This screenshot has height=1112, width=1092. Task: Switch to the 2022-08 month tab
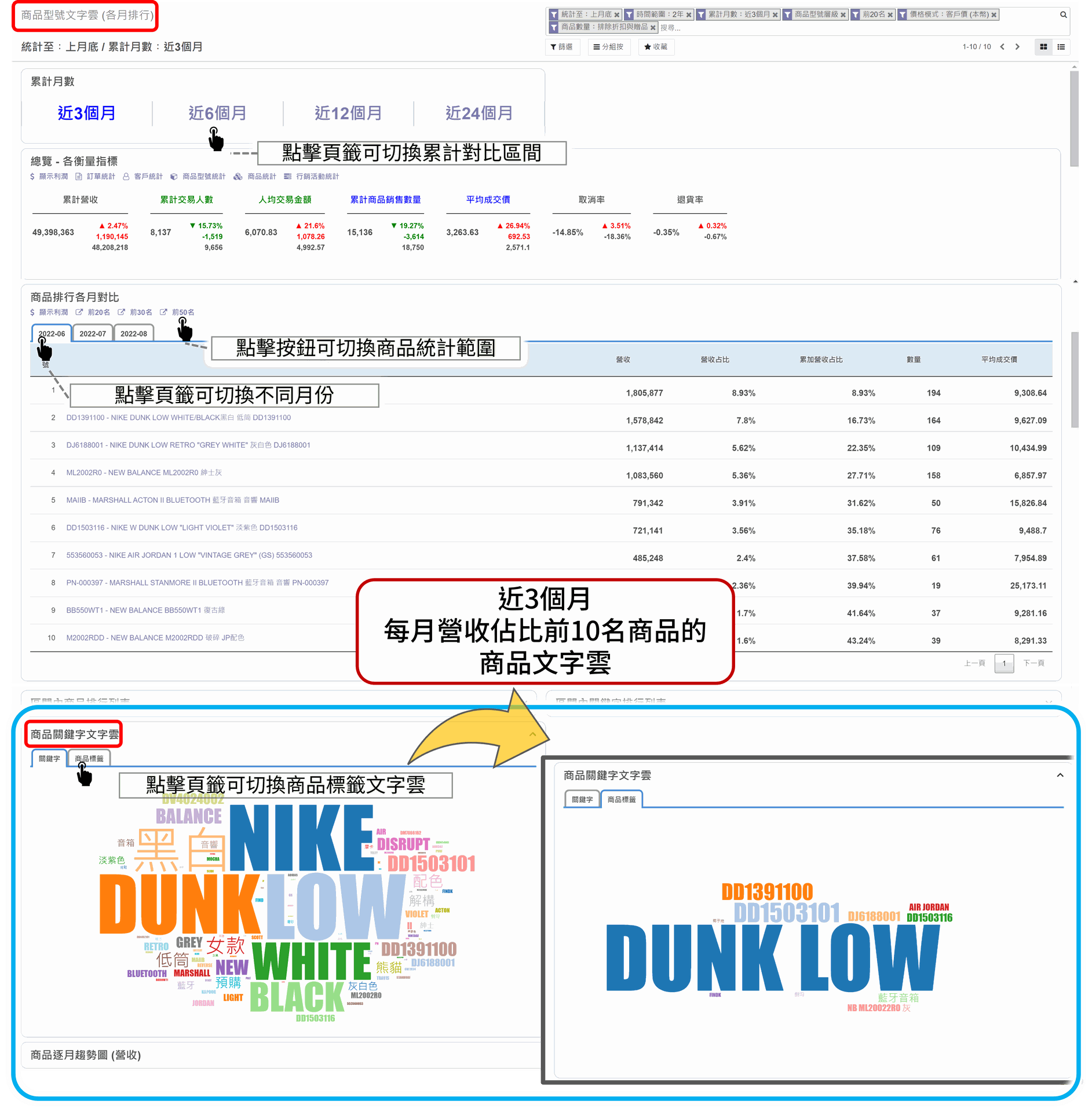134,334
